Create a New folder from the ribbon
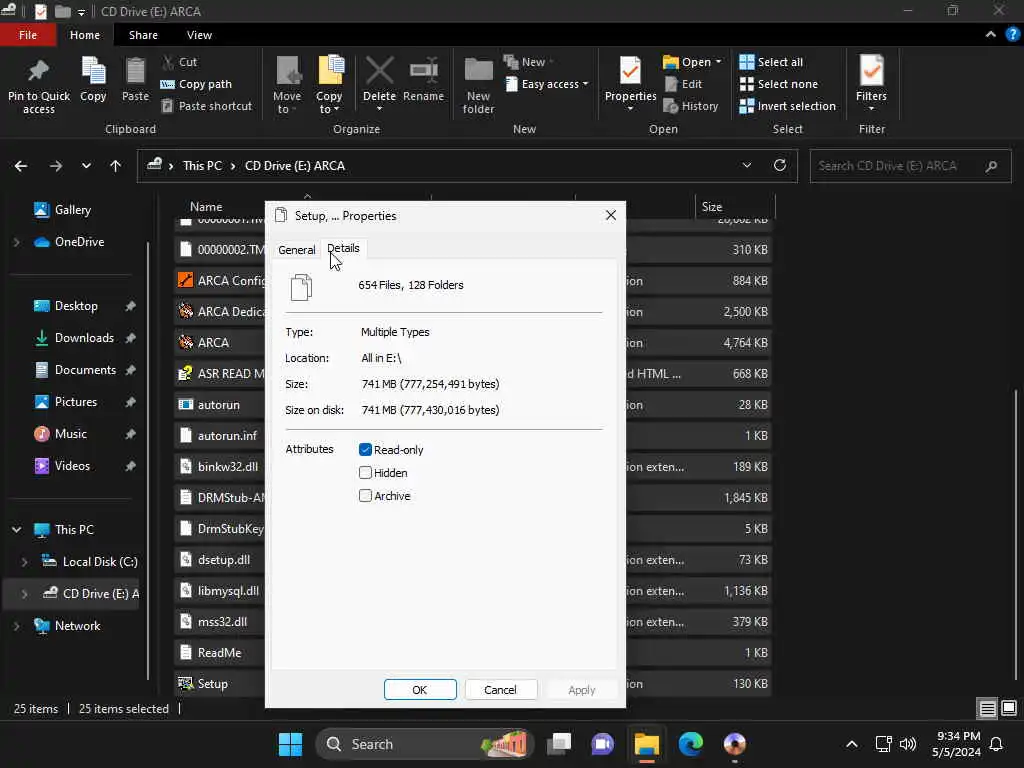This screenshot has width=1024, height=768. point(478,86)
